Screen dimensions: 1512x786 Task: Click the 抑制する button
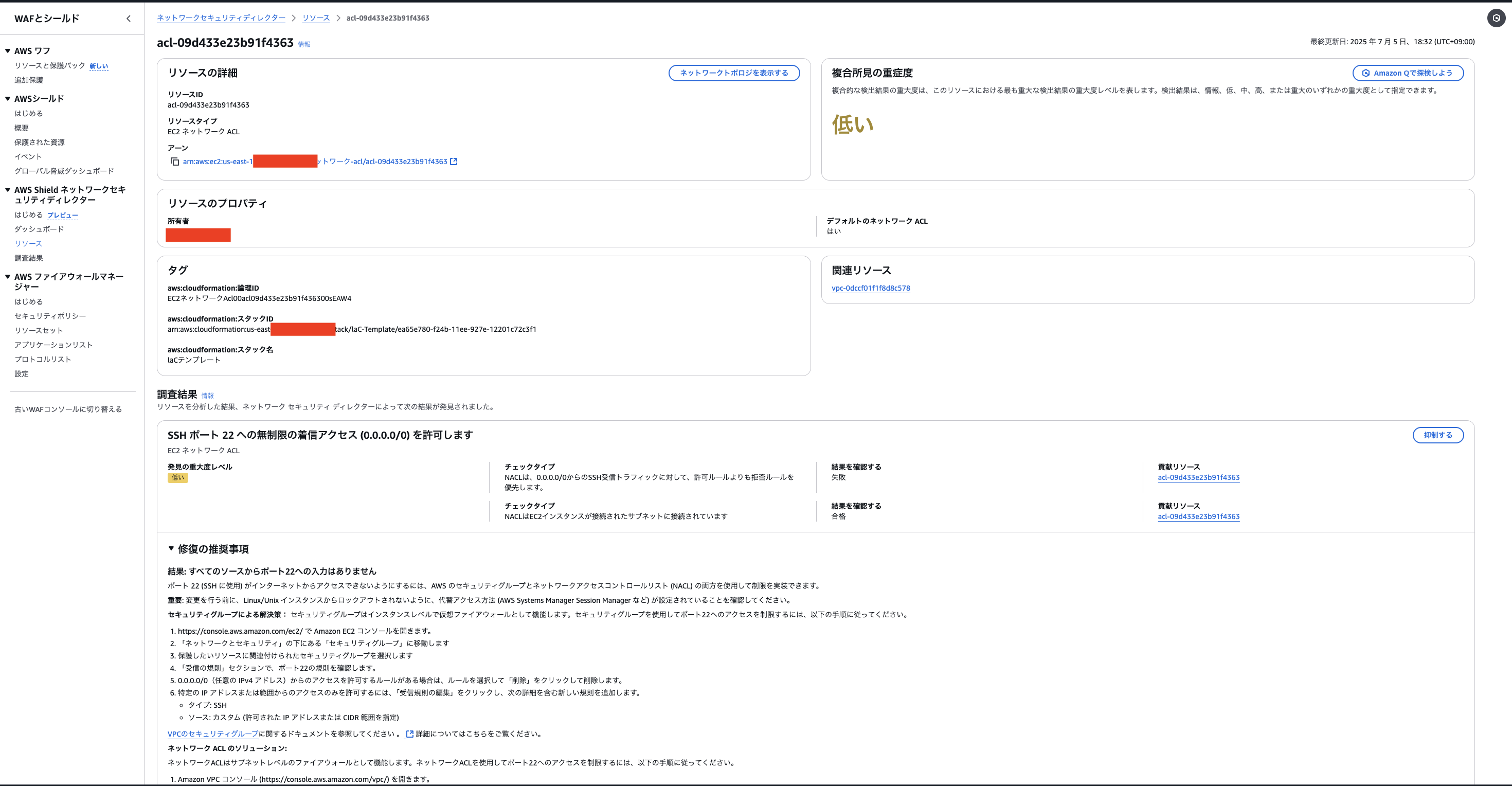[1438, 435]
